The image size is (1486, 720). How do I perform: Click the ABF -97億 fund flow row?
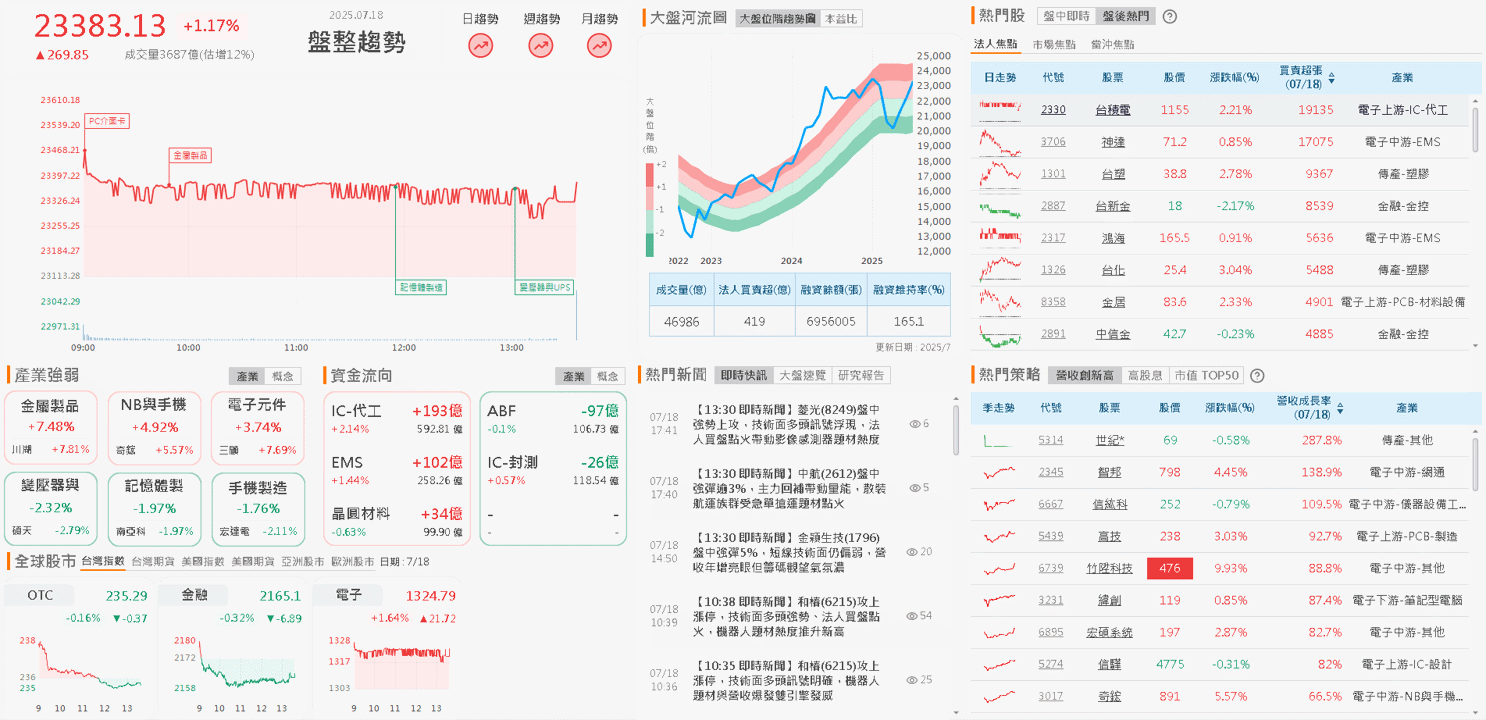(552, 418)
